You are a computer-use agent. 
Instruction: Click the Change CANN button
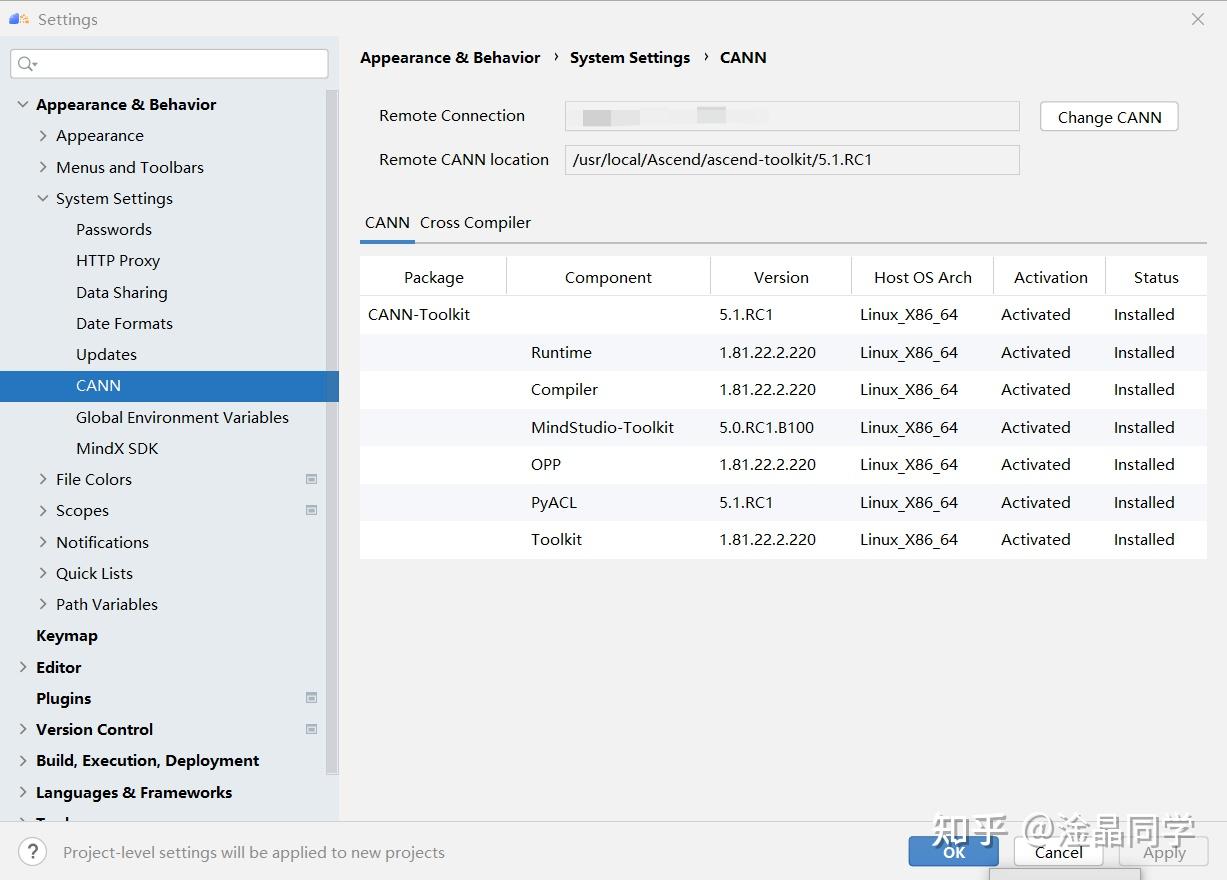pyautogui.click(x=1109, y=117)
